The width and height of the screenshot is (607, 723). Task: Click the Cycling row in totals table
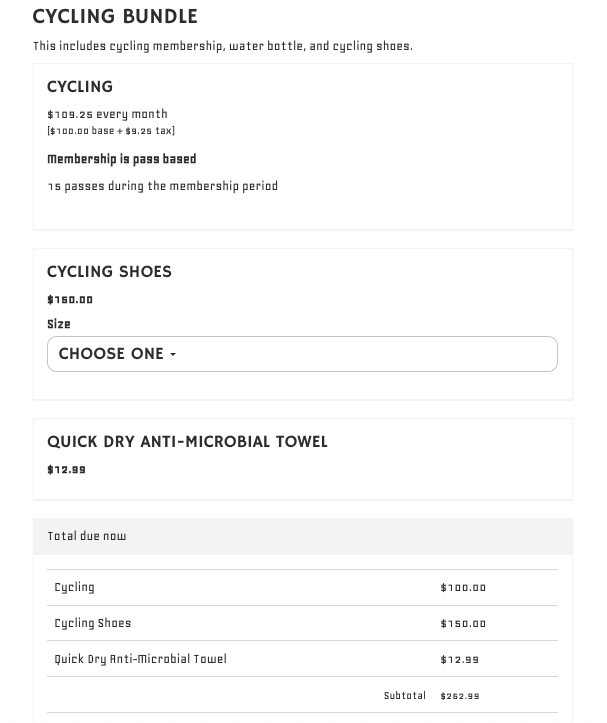[75, 588]
